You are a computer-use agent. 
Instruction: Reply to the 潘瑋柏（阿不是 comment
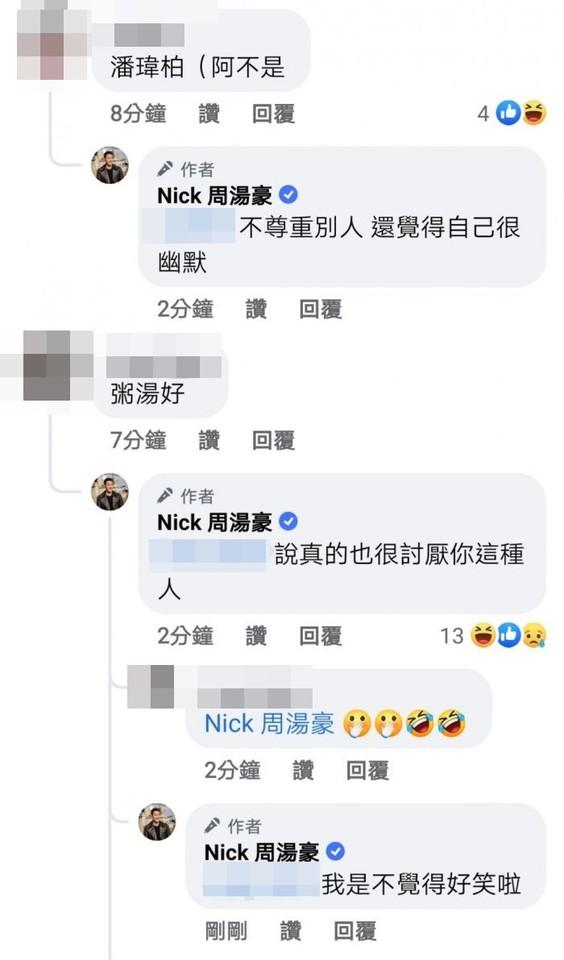(273, 114)
